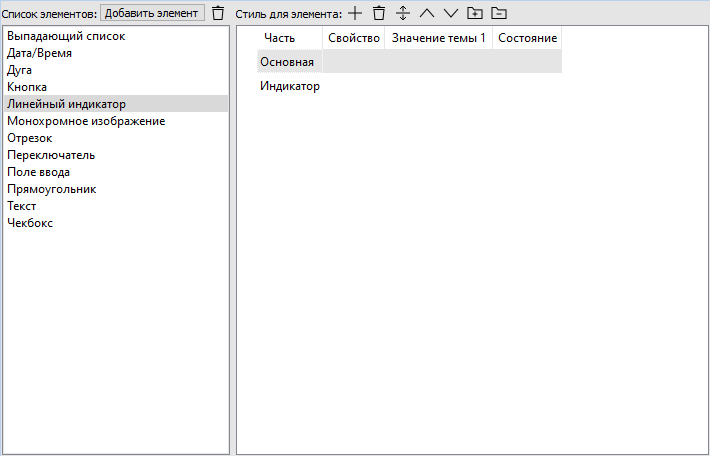Choose Поле ввода from the element list
This screenshot has width=710, height=456.
38,172
